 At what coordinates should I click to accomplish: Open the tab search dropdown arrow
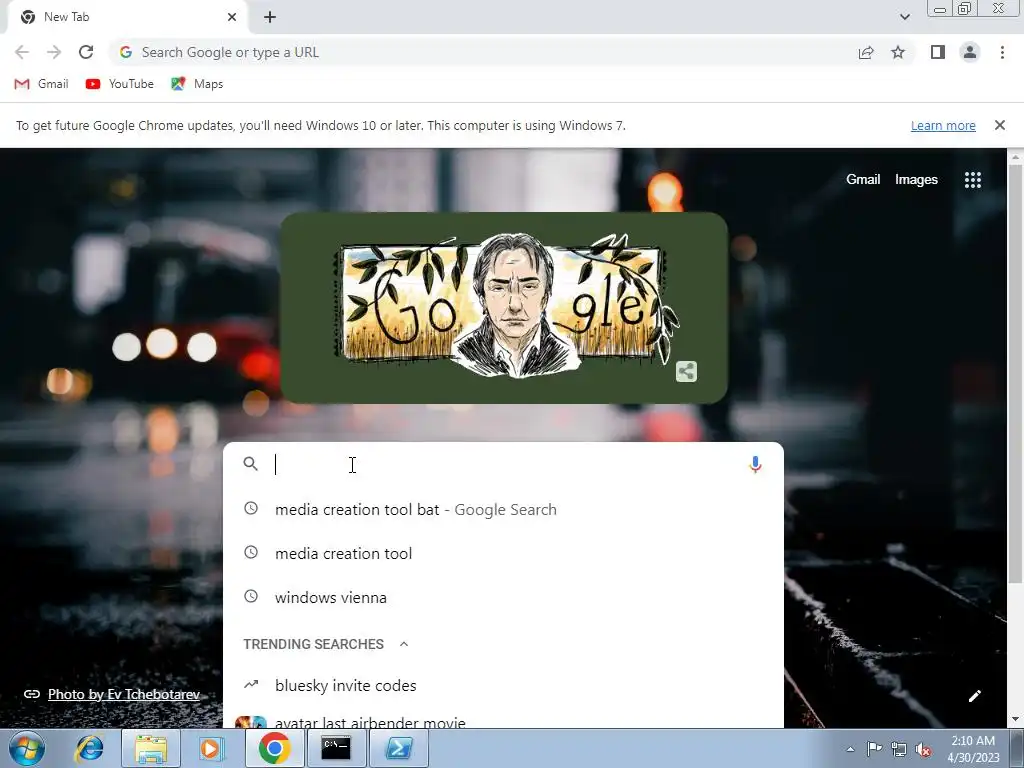pyautogui.click(x=904, y=17)
